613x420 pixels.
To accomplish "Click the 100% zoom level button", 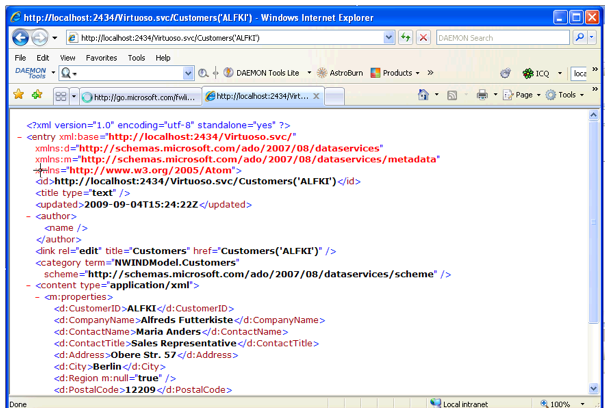I will click(x=555, y=404).
